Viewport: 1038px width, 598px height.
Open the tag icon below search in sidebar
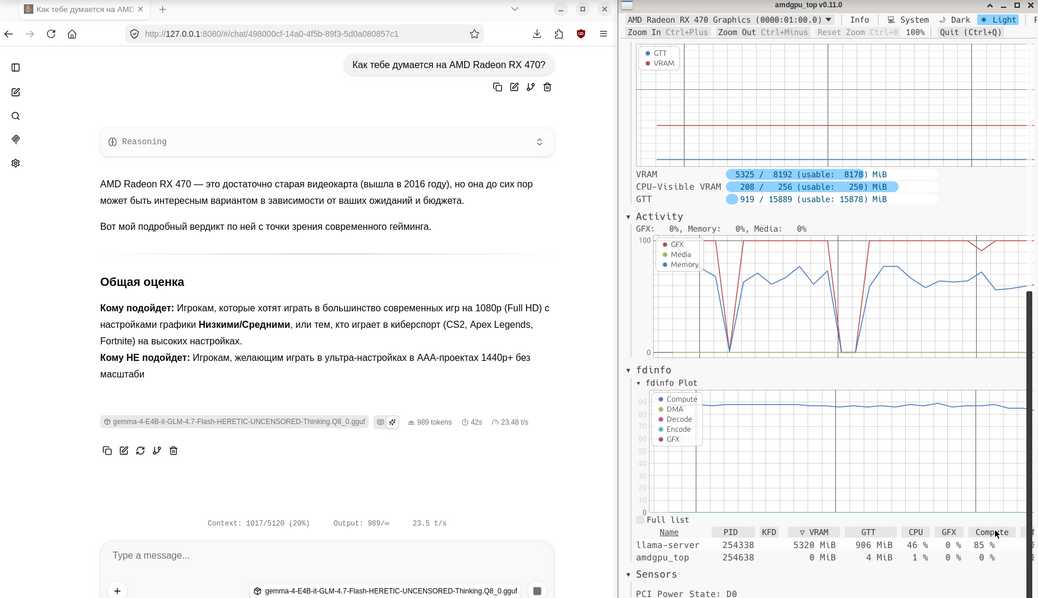point(16,139)
